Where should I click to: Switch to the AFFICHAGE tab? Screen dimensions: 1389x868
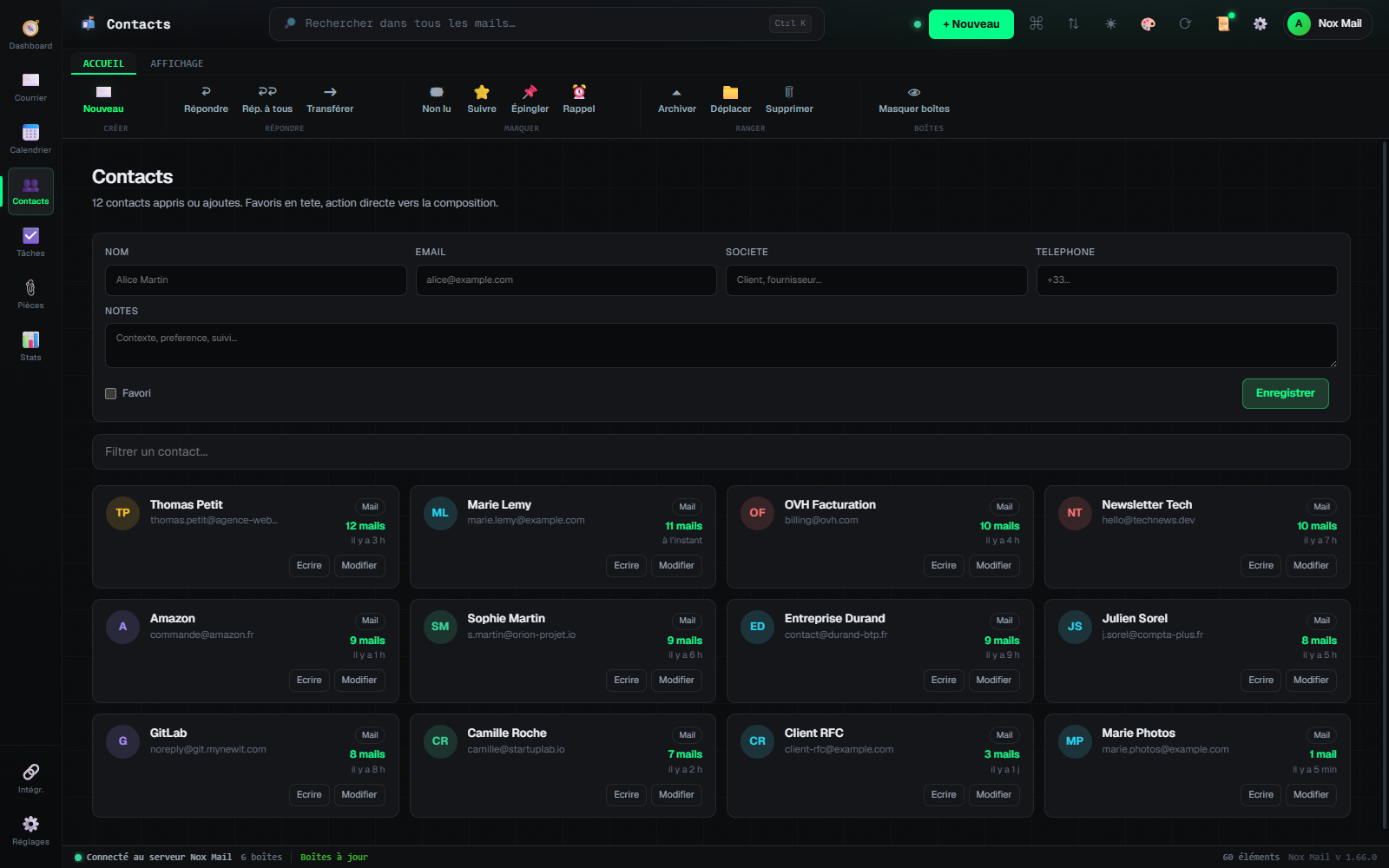177,63
